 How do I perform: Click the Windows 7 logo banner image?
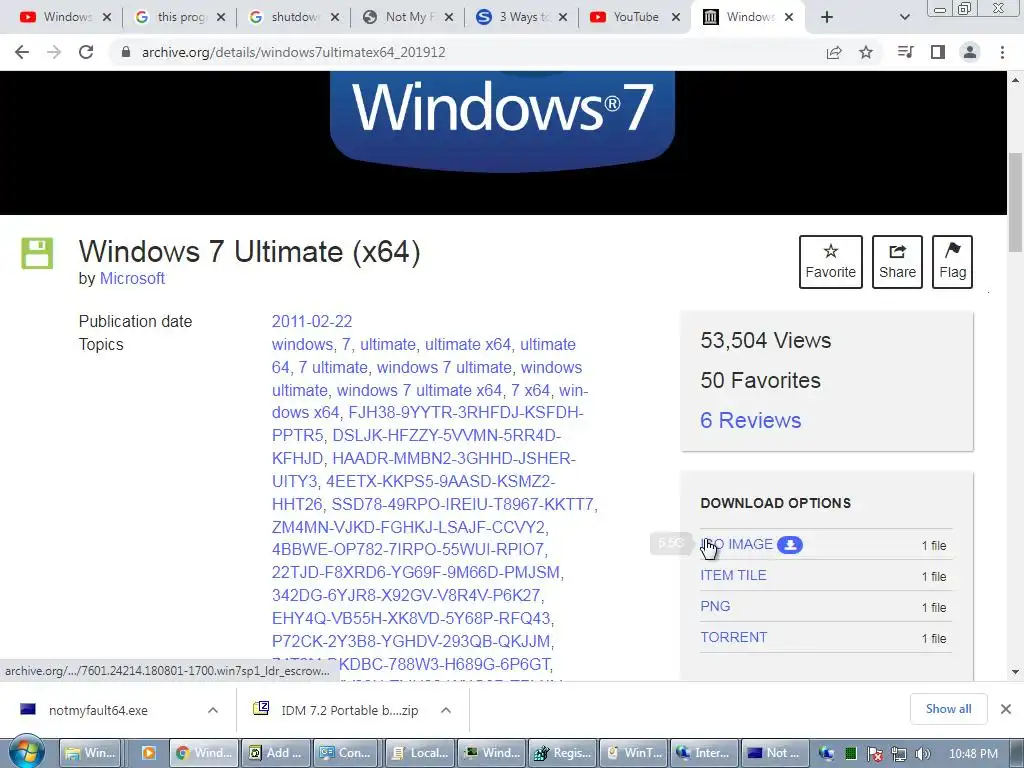[x=502, y=121]
